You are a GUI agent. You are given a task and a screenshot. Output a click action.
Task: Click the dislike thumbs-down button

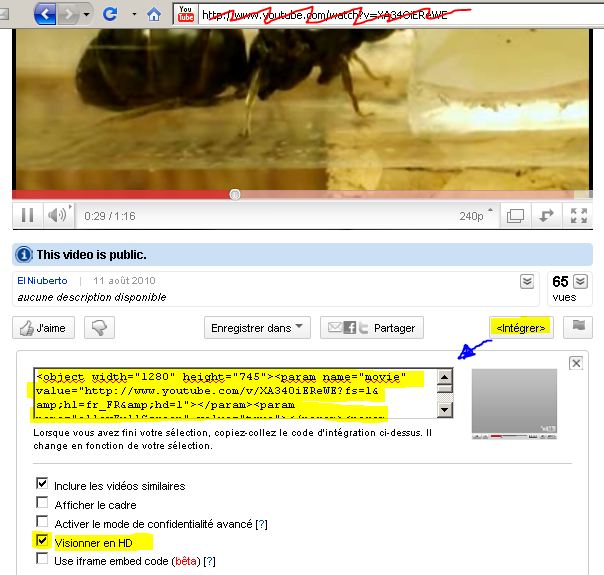pos(98,327)
